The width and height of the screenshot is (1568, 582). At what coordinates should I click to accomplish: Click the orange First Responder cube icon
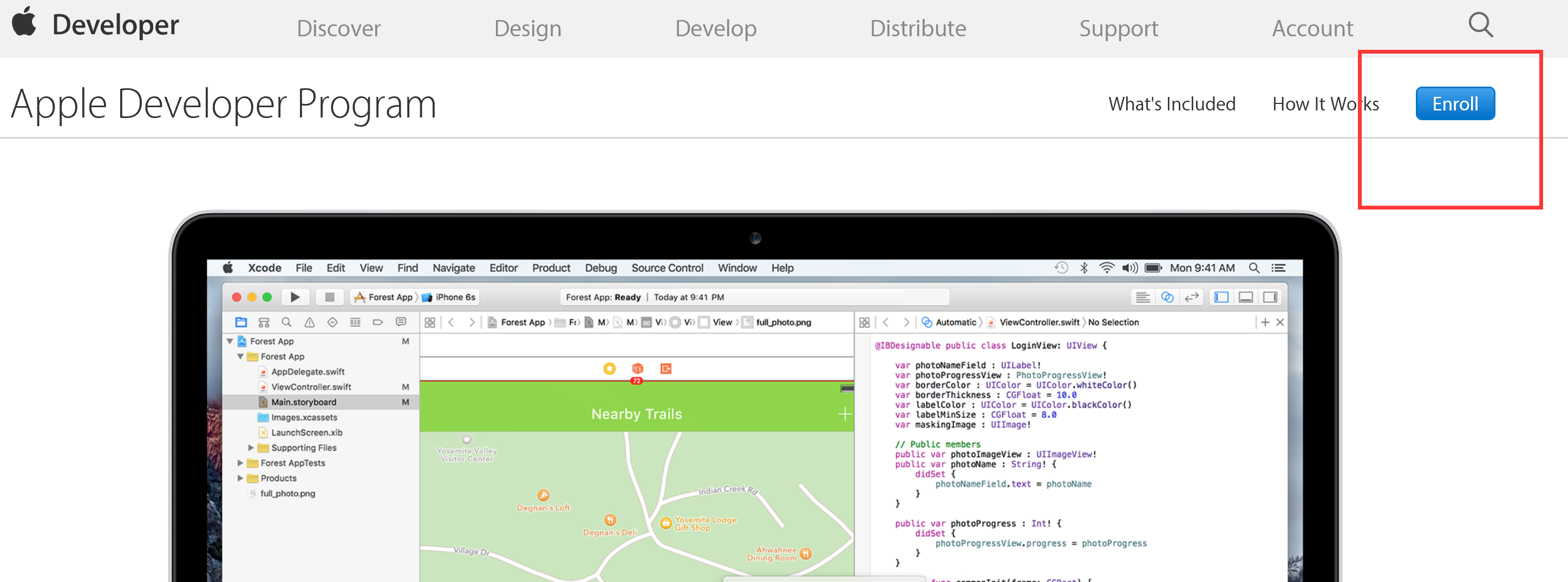637,368
